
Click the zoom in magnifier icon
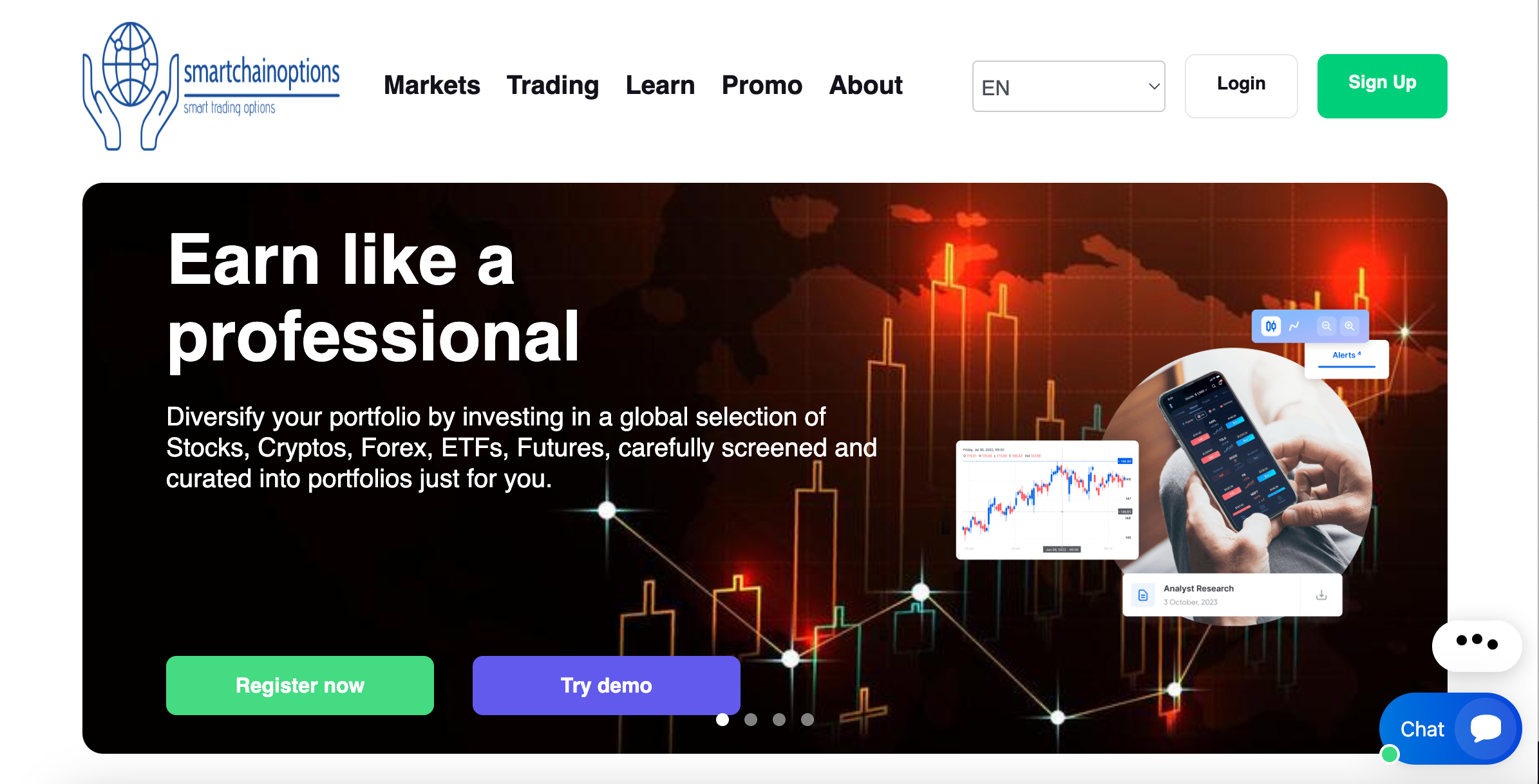click(1350, 326)
